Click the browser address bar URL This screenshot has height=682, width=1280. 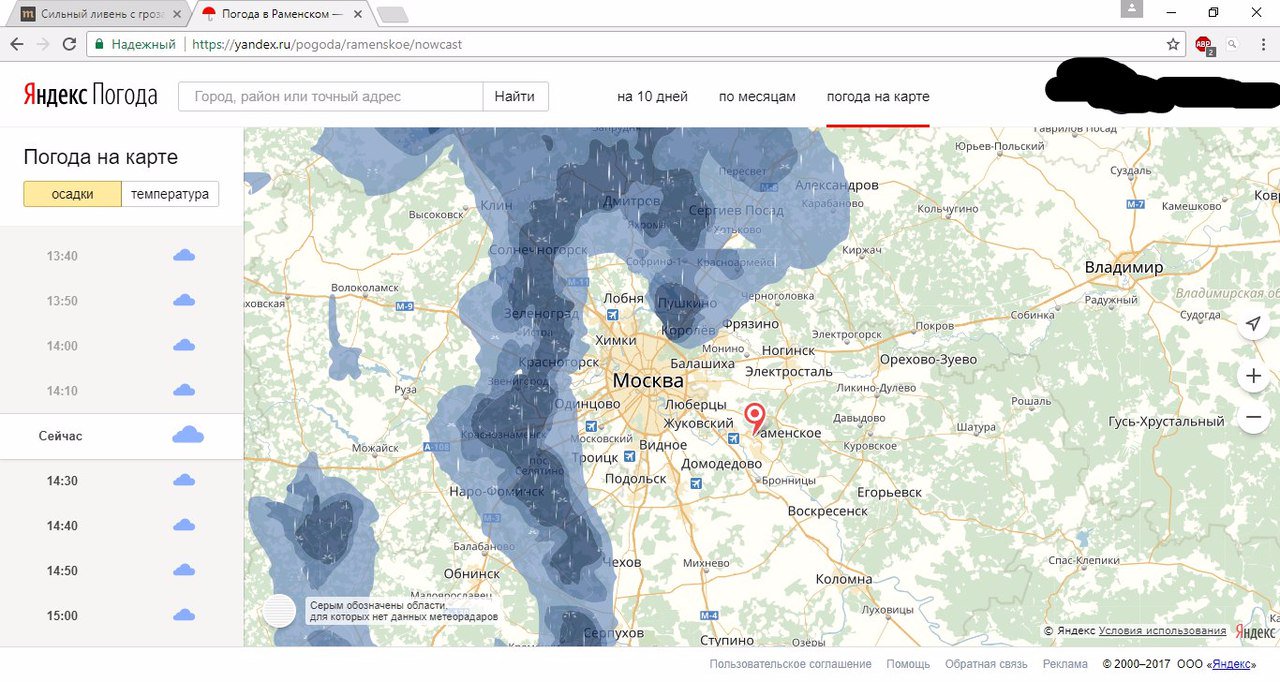(x=327, y=44)
